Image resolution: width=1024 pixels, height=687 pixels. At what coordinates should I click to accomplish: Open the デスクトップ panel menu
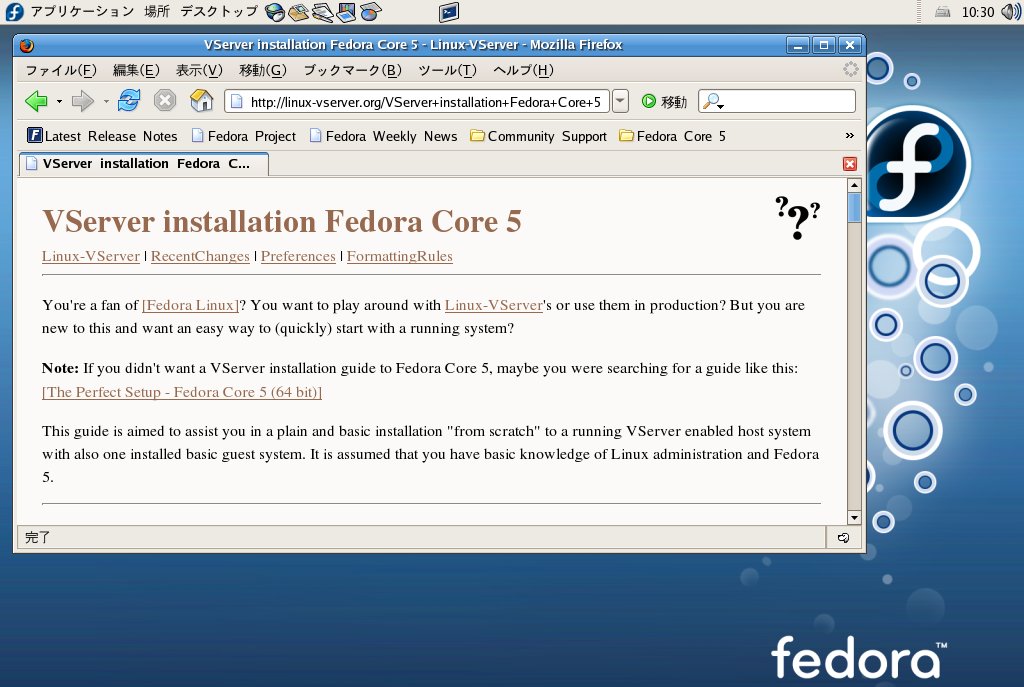(218, 12)
